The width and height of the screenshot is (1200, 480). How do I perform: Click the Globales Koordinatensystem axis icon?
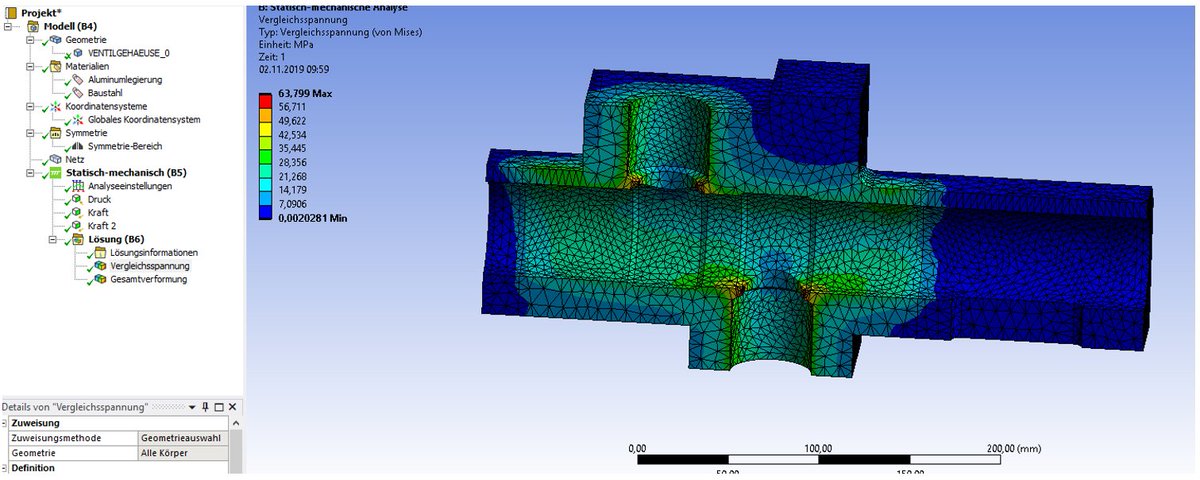click(x=79, y=119)
